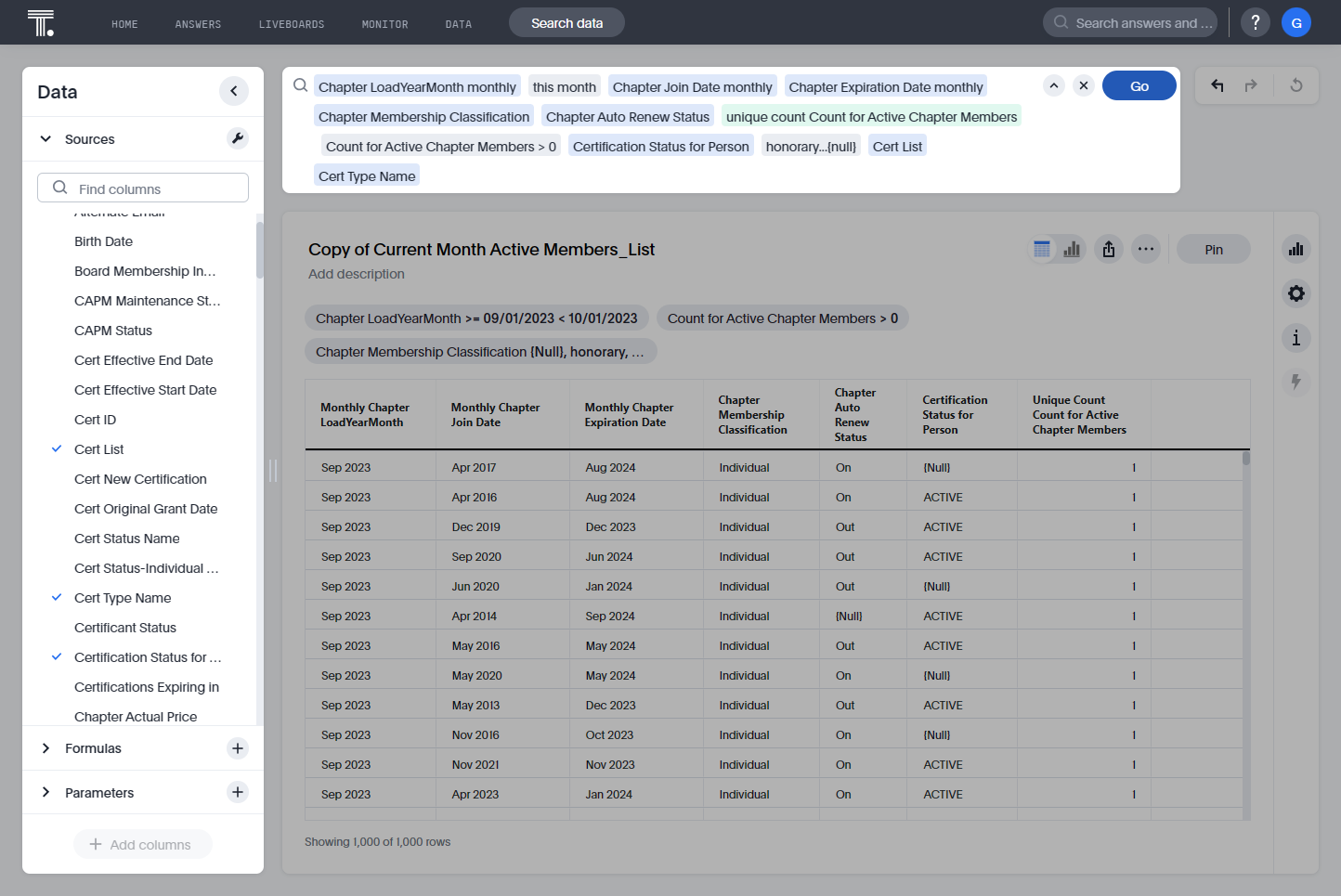Click the redo arrow icon
Image resolution: width=1341 pixels, height=896 pixels.
point(1251,85)
